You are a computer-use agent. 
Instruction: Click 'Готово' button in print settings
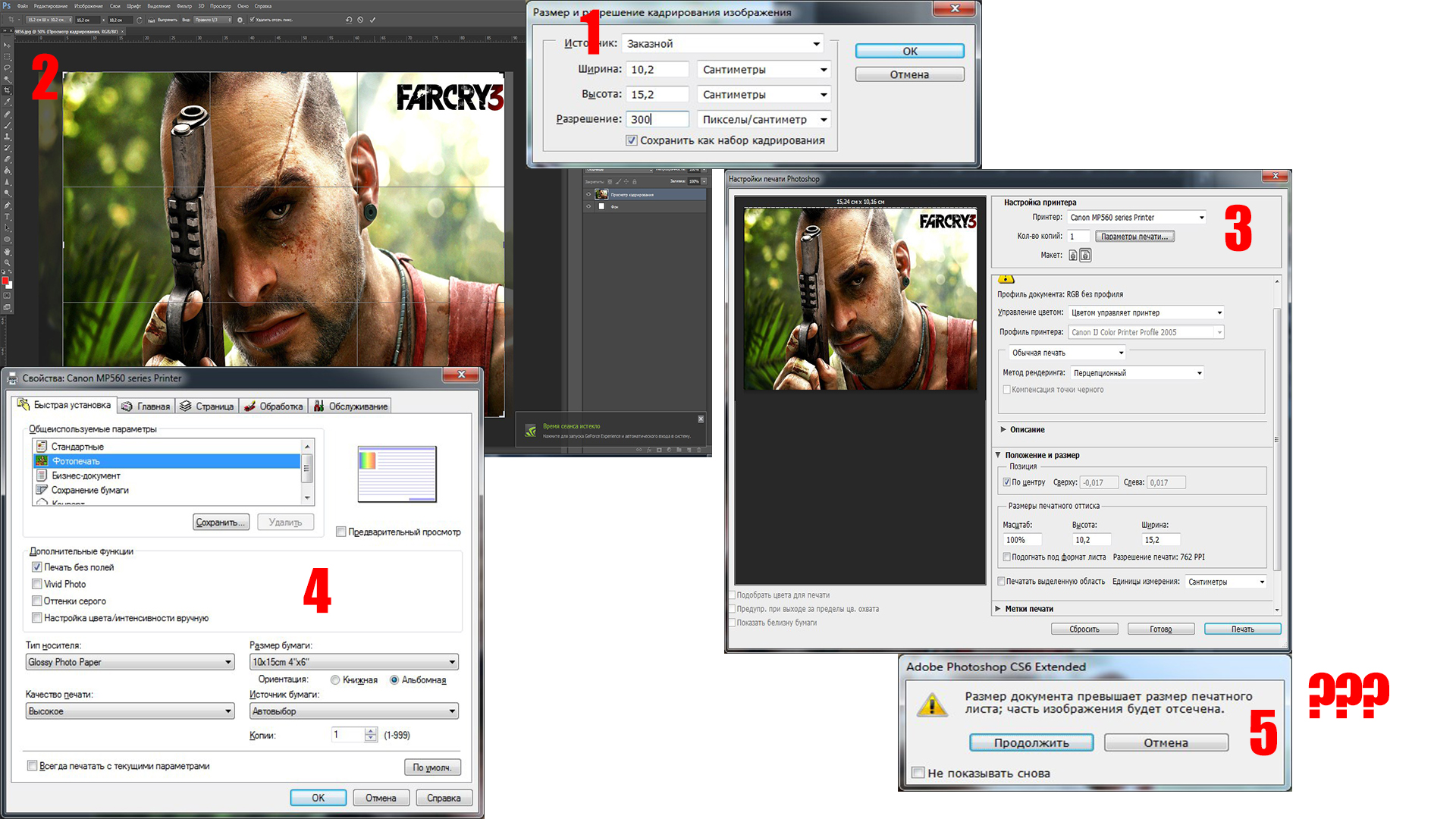1163,629
